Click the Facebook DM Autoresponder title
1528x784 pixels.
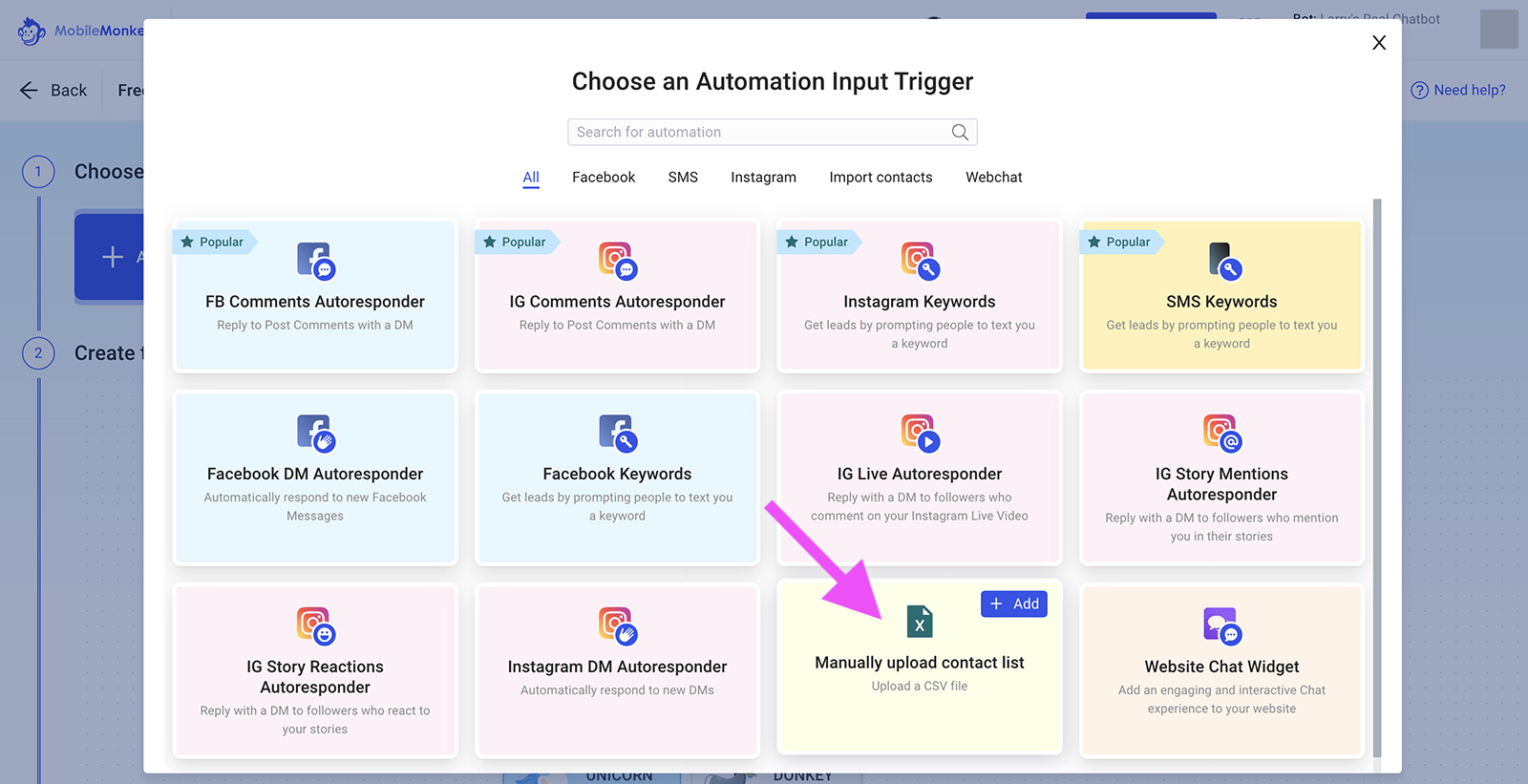315,474
